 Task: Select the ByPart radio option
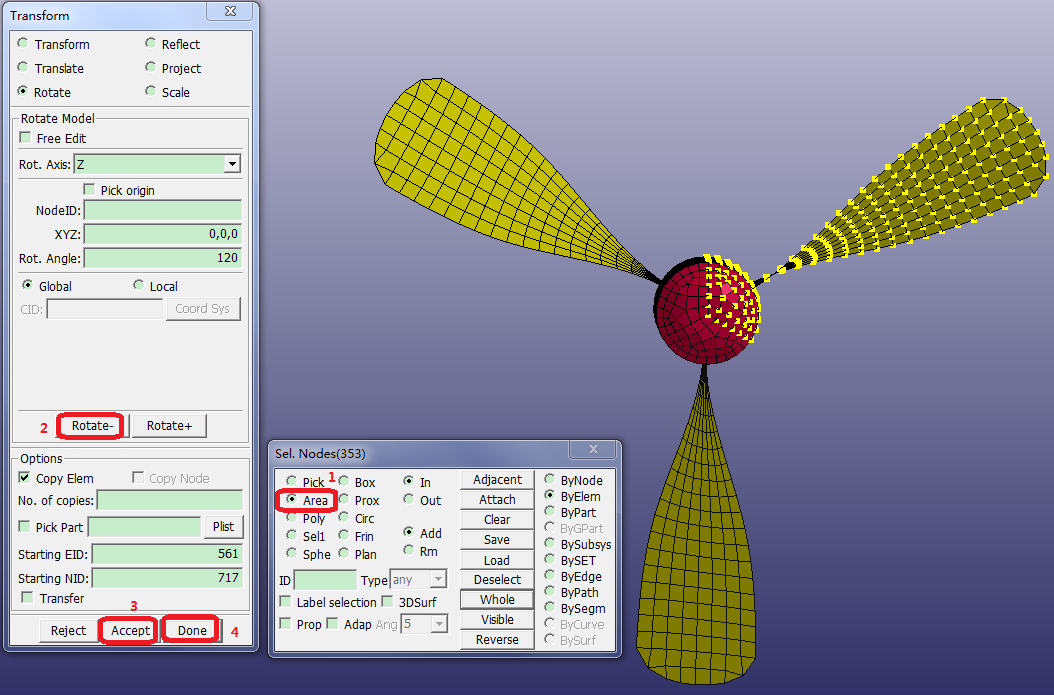(550, 512)
